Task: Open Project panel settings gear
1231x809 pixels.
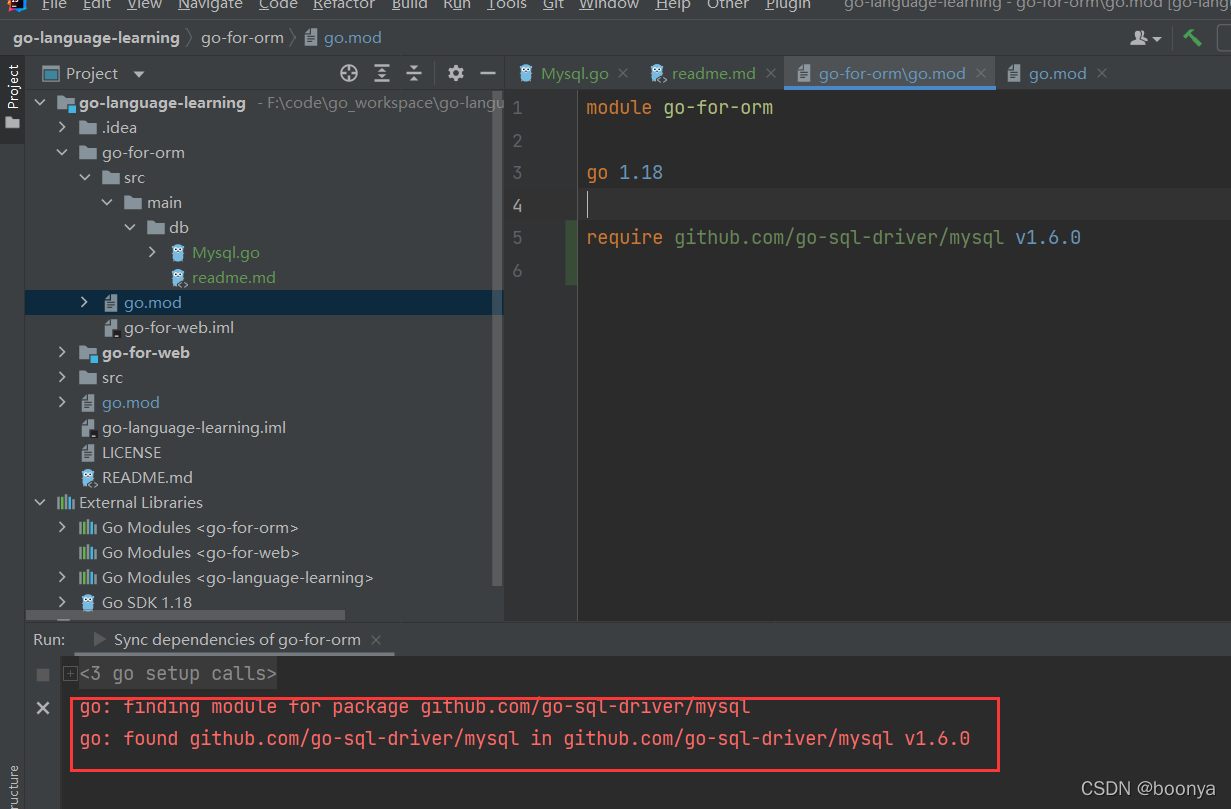Action: click(456, 73)
